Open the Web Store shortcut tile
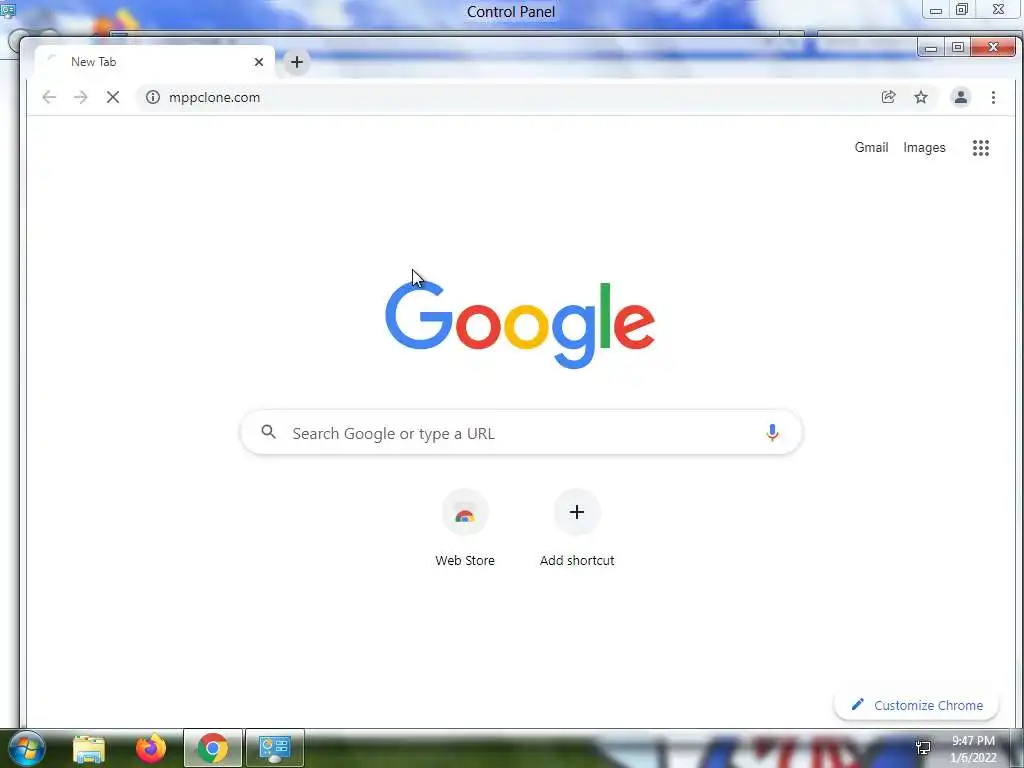 [x=465, y=529]
